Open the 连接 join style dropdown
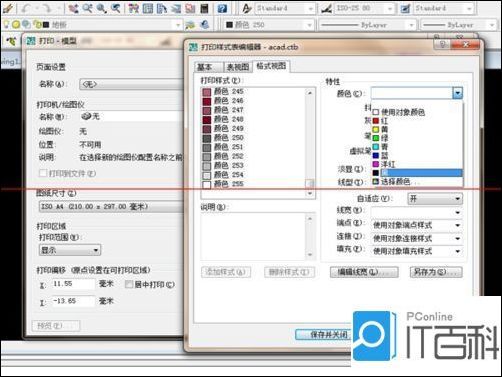 [417, 238]
